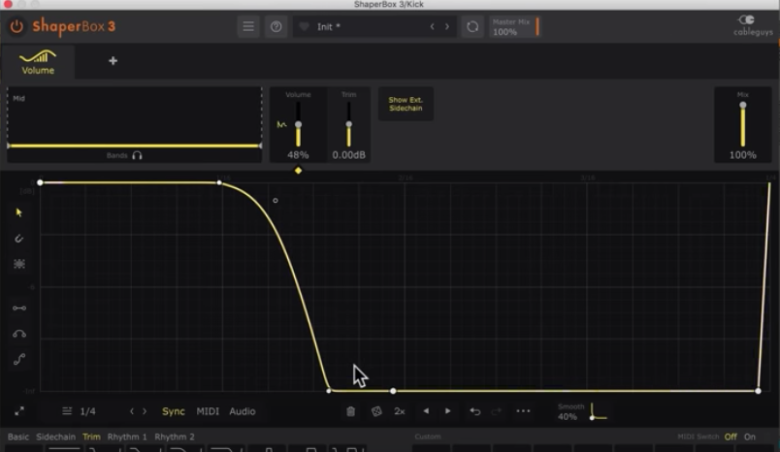Open the hamburger main menu
Image resolution: width=780 pixels, height=452 pixels.
pos(248,26)
